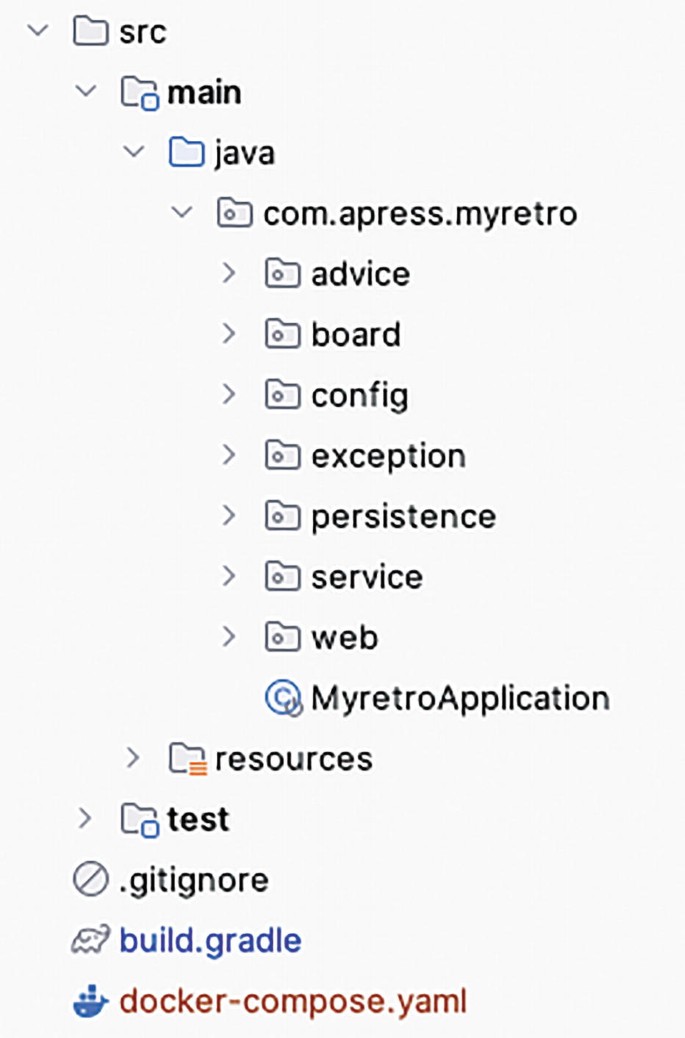Viewport: 685px width, 1038px height.
Task: Click the Gradle elephant icon beside build.gradle
Action: [x=91, y=939]
